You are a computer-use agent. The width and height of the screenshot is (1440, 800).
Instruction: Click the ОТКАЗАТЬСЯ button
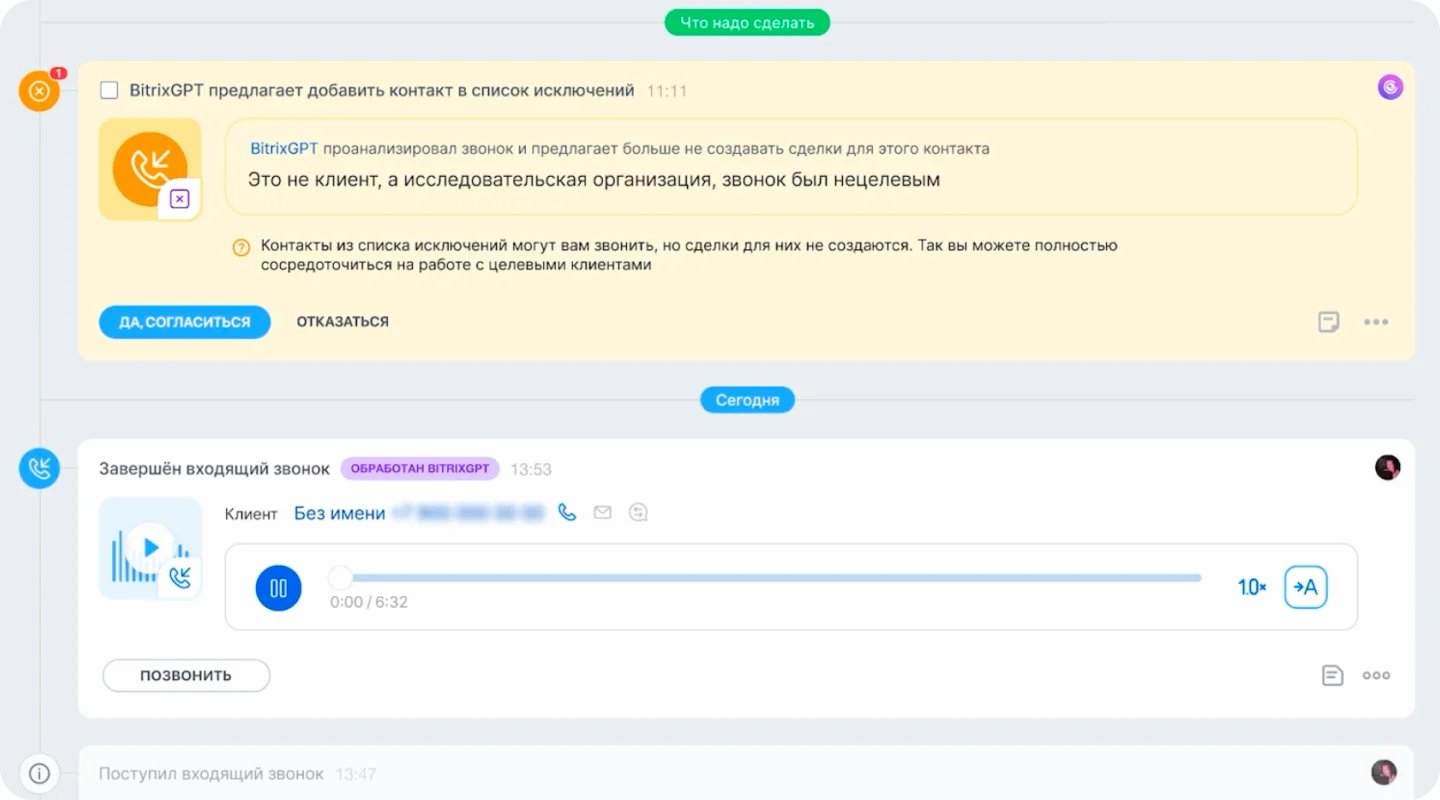tap(343, 322)
